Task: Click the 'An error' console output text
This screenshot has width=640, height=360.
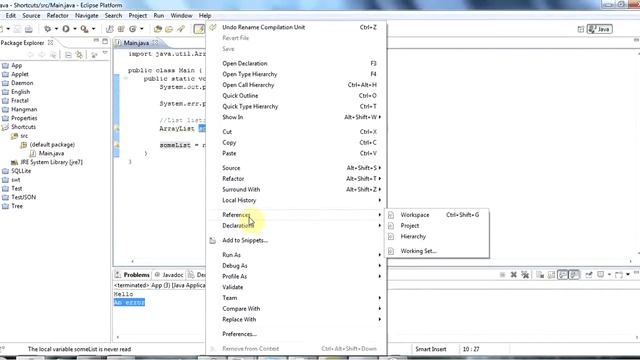Action: [x=129, y=302]
